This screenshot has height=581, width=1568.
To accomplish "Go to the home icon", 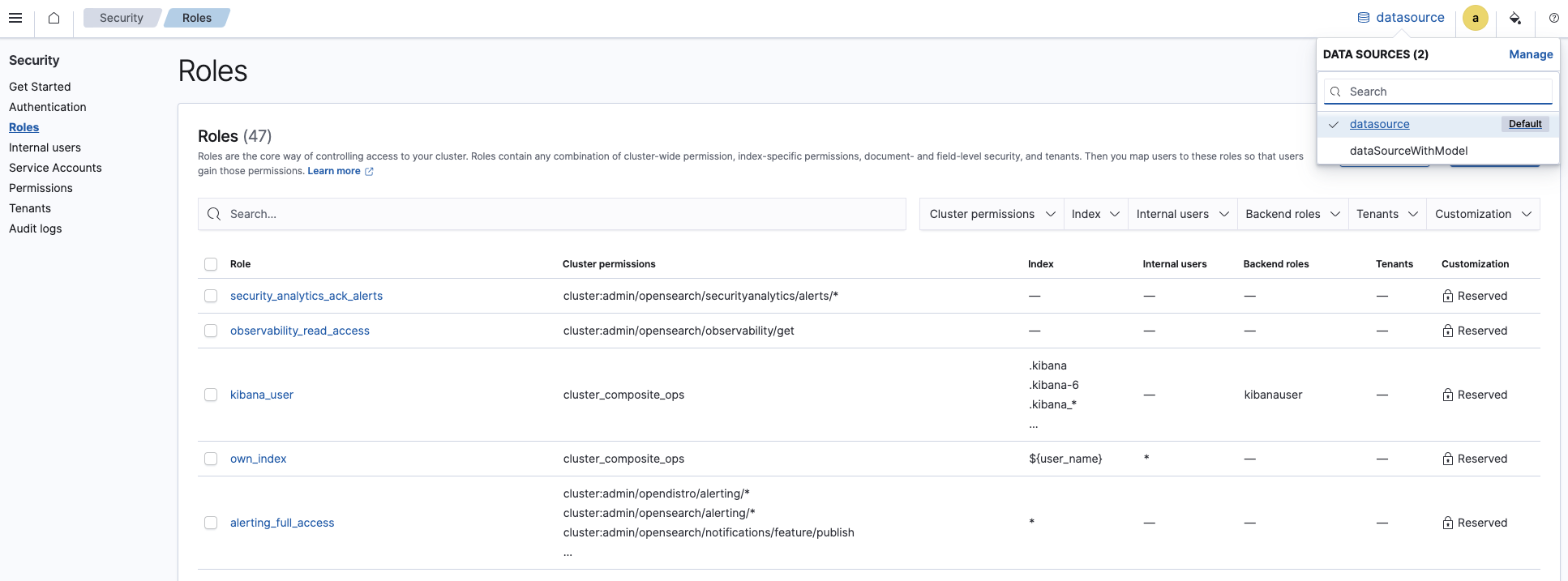I will tap(54, 18).
